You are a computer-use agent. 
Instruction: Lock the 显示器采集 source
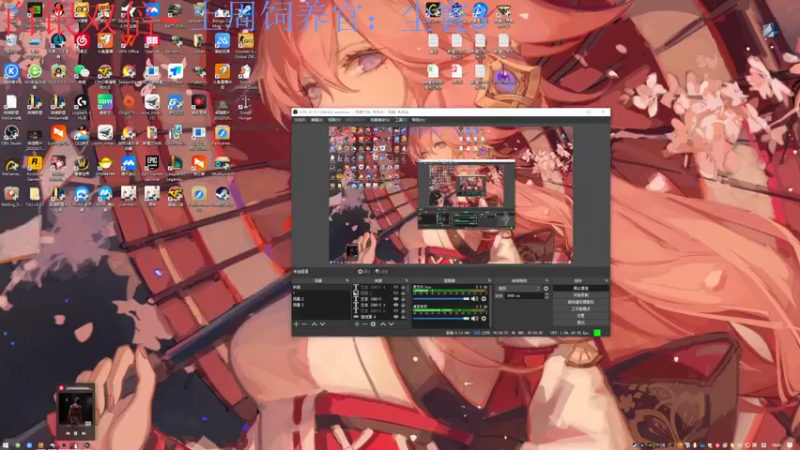(x=403, y=317)
